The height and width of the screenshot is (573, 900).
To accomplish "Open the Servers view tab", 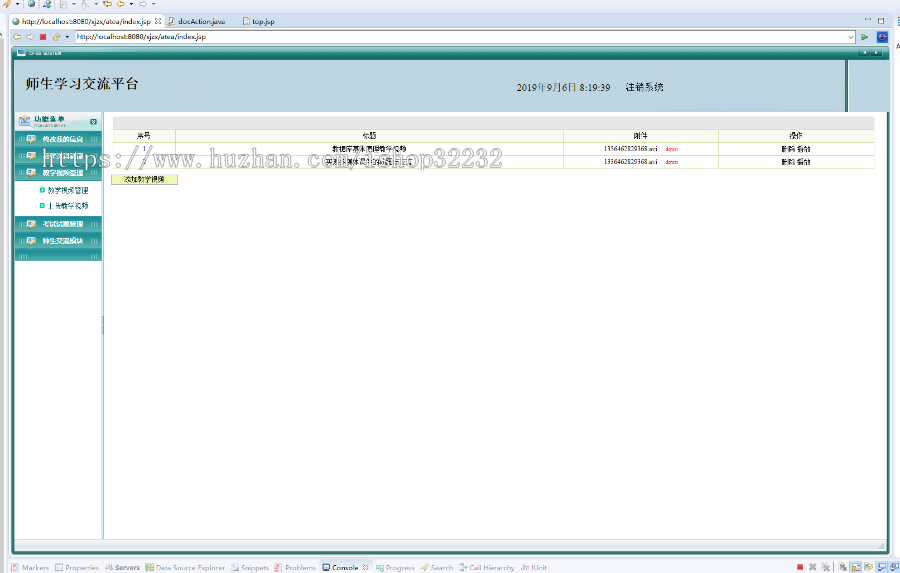I will (122, 567).
